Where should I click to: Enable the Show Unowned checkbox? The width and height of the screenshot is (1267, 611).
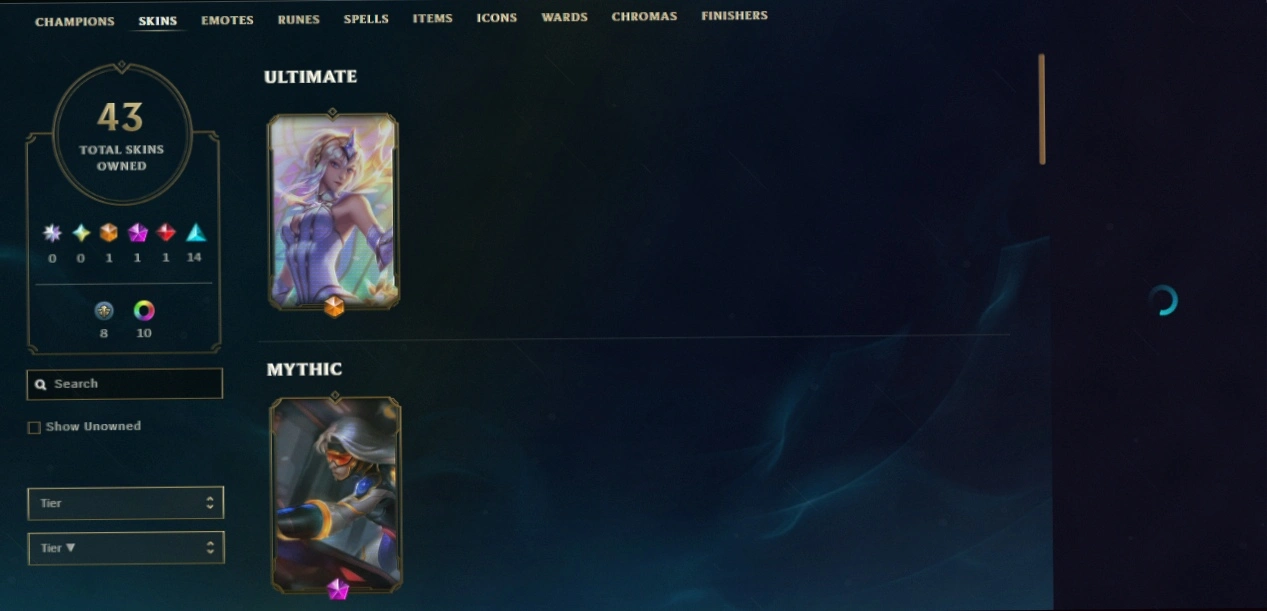(x=34, y=427)
